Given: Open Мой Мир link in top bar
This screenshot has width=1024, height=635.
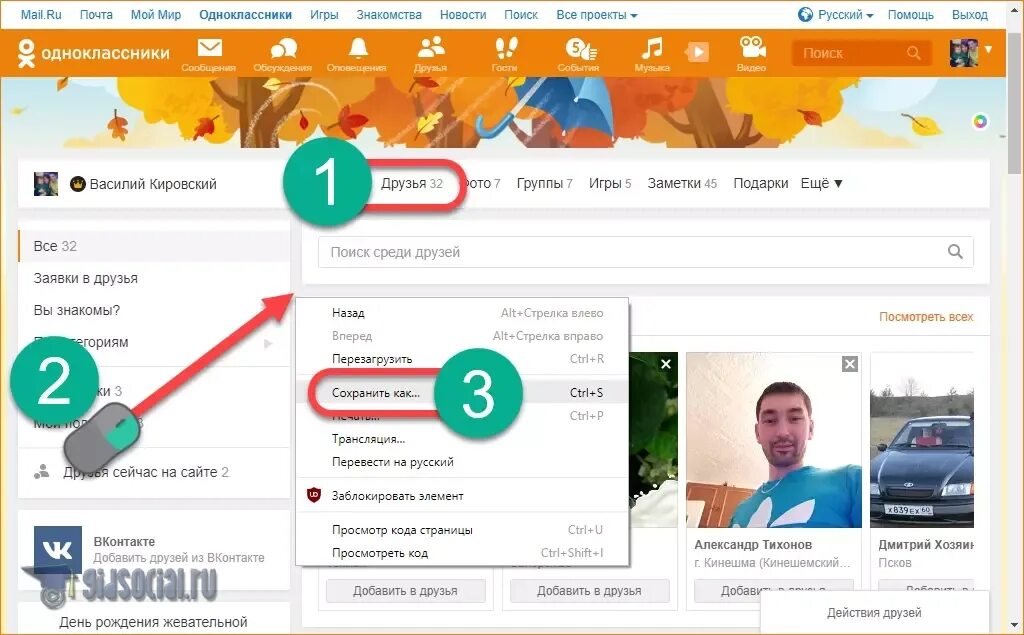Looking at the screenshot, I should pos(156,14).
